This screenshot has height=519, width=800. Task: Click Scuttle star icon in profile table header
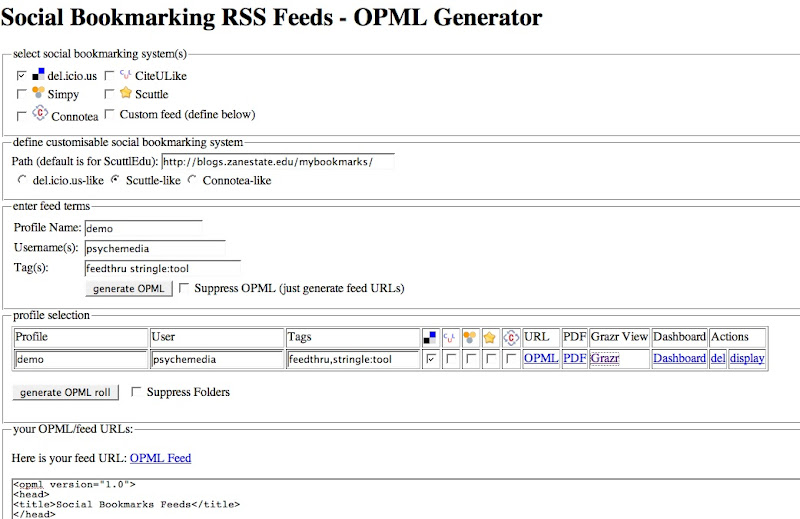pos(490,337)
